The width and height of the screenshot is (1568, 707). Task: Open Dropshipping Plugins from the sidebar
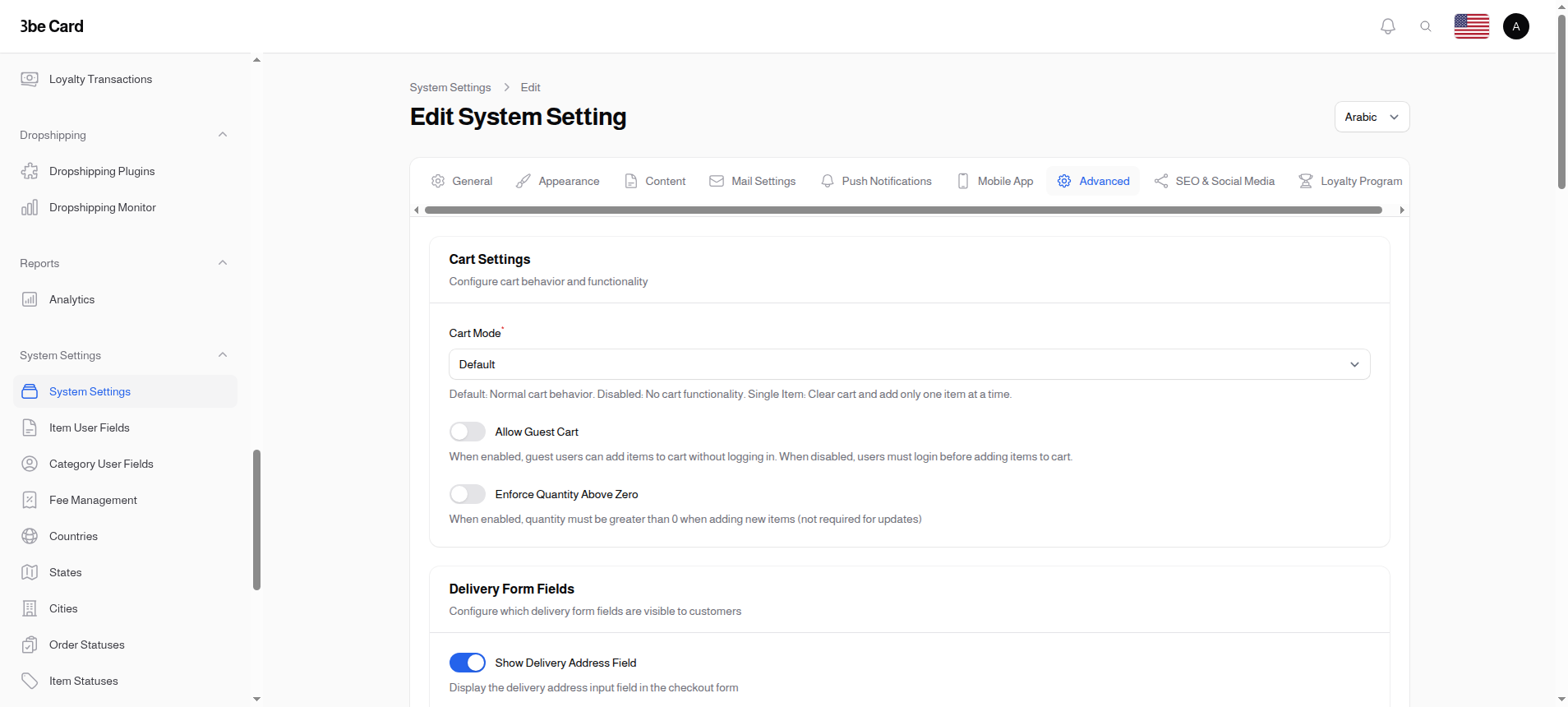pos(102,171)
